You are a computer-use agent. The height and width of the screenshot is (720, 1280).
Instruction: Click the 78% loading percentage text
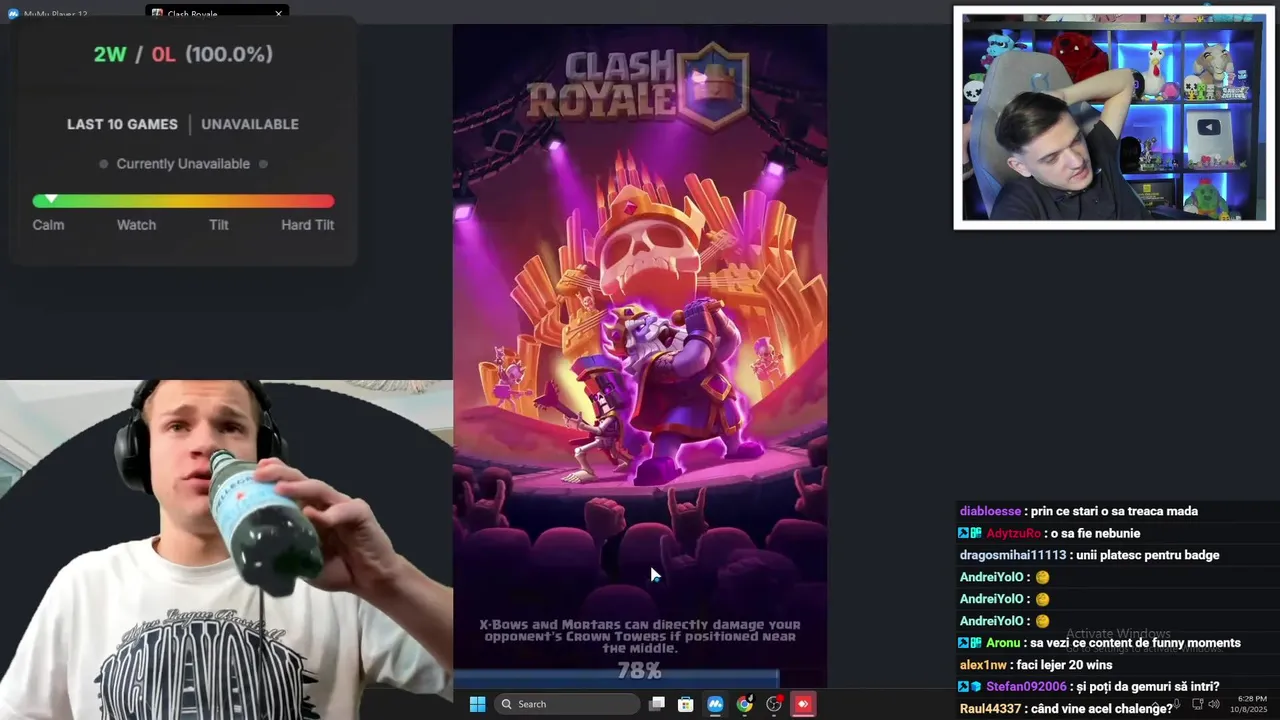[639, 670]
